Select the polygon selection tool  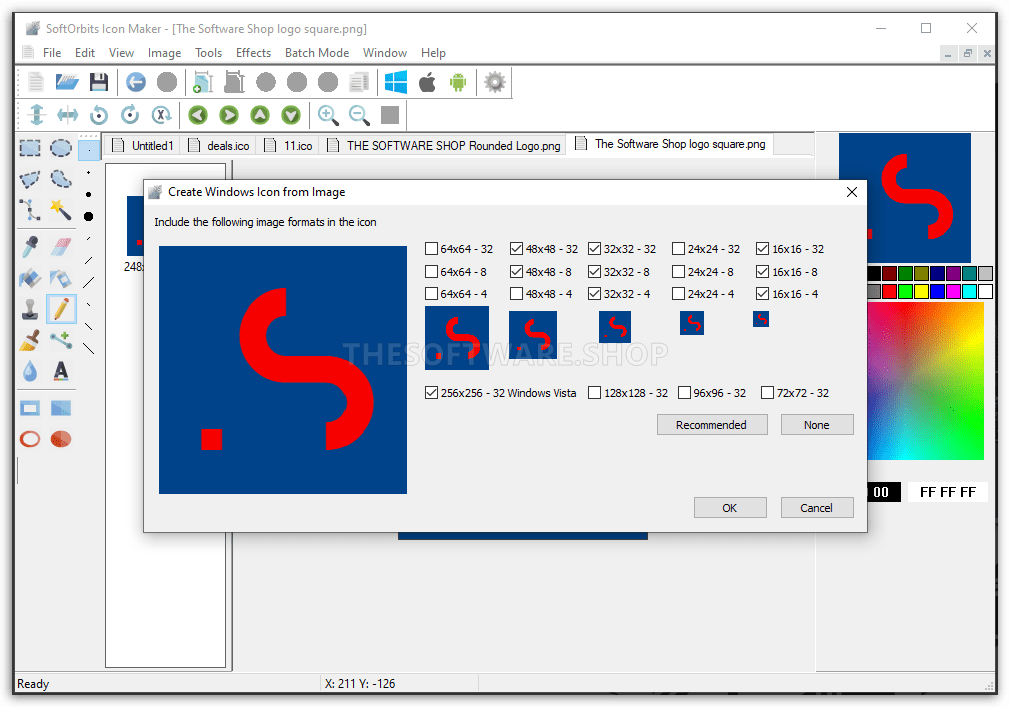[30, 178]
